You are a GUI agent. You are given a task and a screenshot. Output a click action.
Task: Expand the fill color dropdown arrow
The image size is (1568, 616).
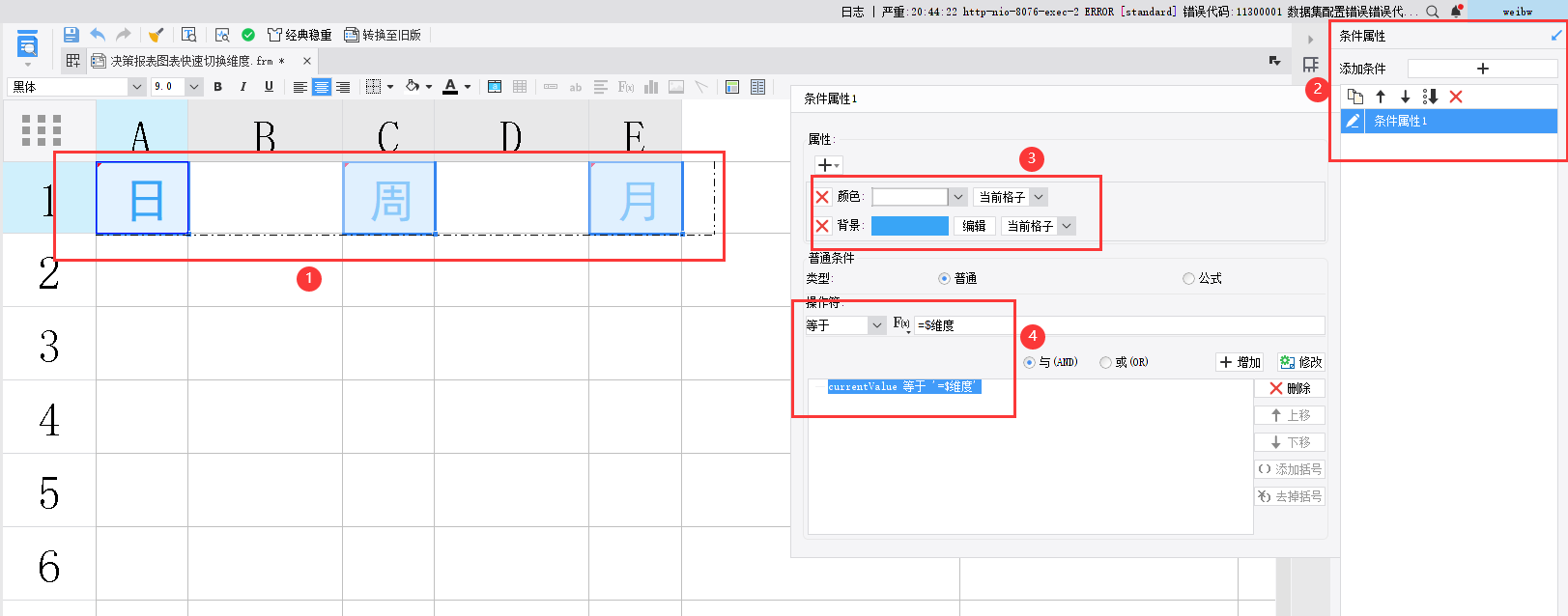[x=429, y=87]
